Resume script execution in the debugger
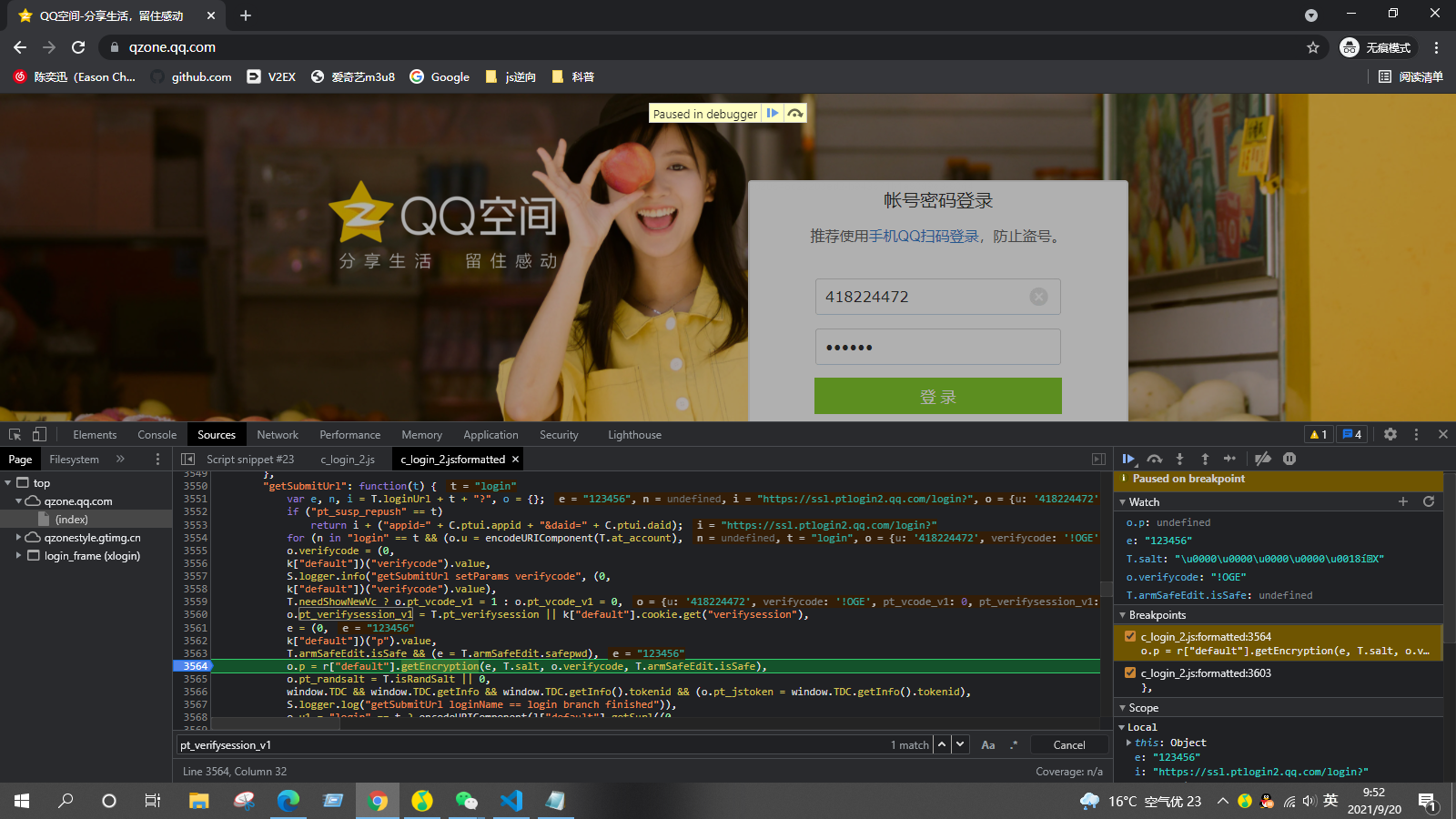 pos(1129,459)
